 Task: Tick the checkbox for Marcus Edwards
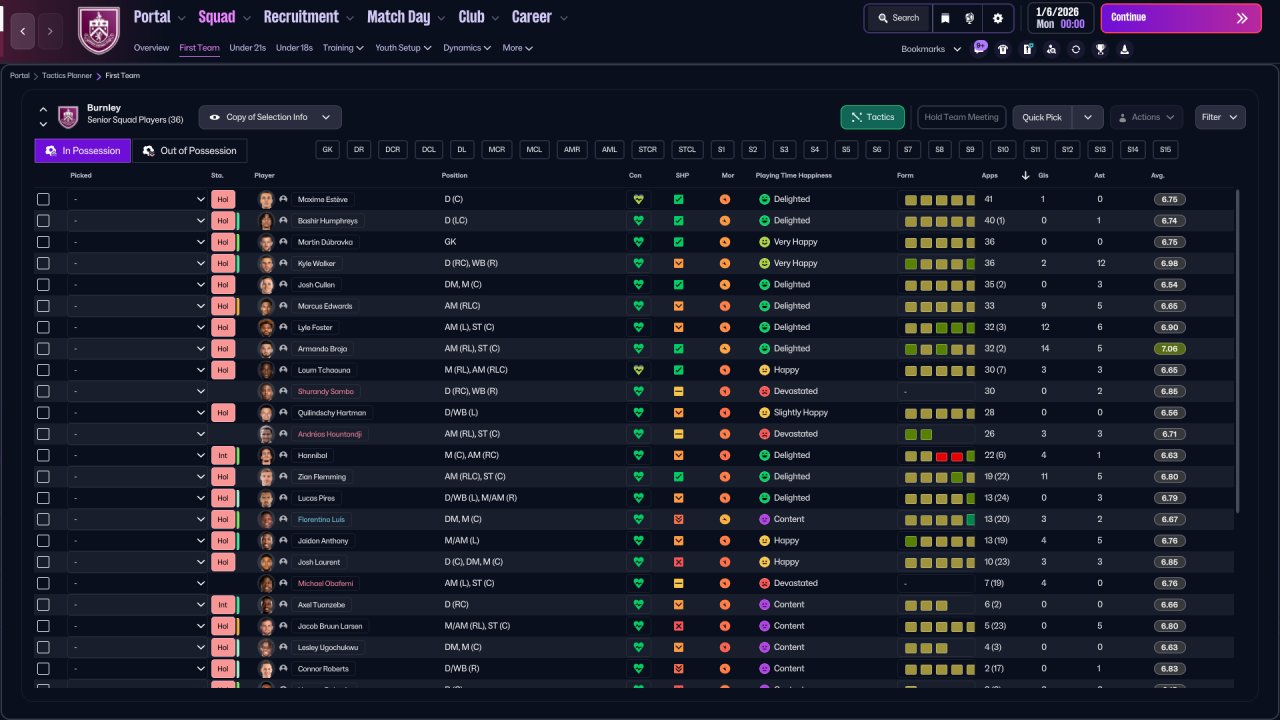point(43,306)
